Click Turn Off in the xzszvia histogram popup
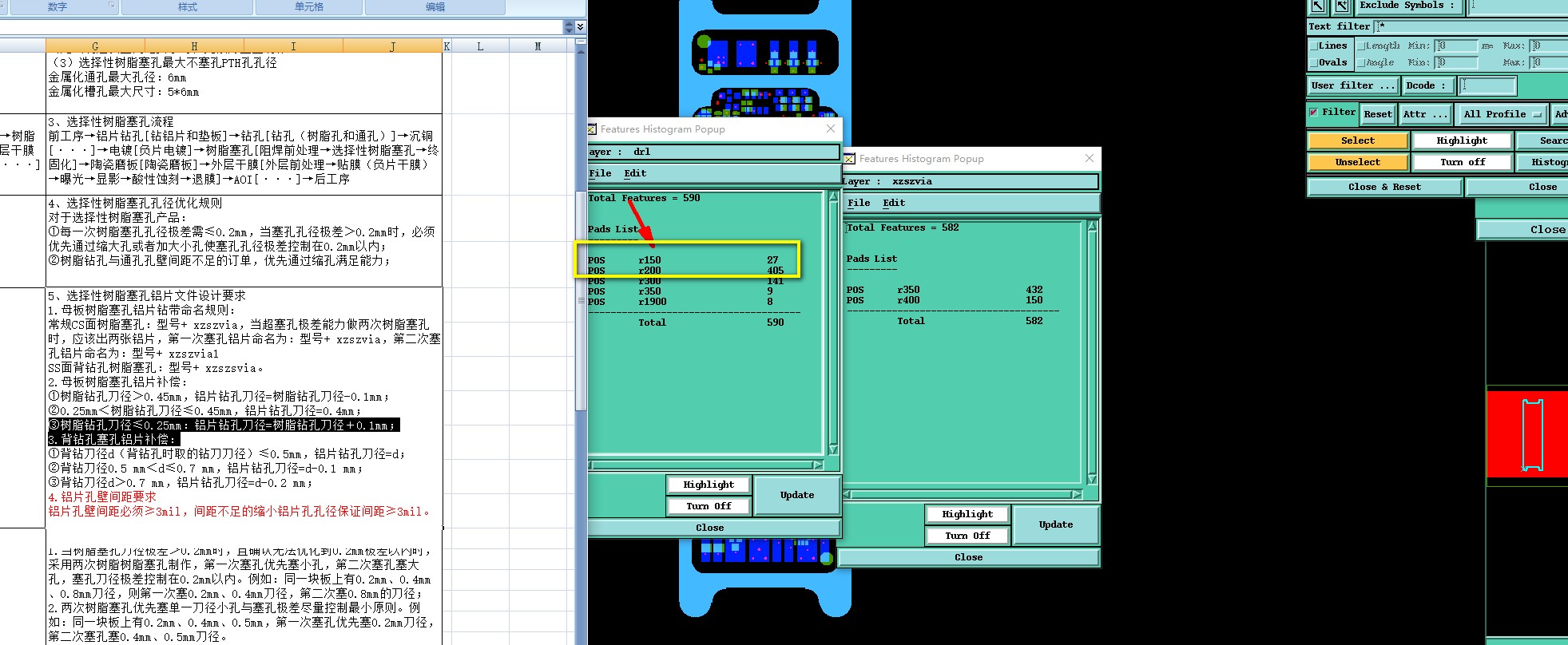The width and height of the screenshot is (1568, 645). 967,536
